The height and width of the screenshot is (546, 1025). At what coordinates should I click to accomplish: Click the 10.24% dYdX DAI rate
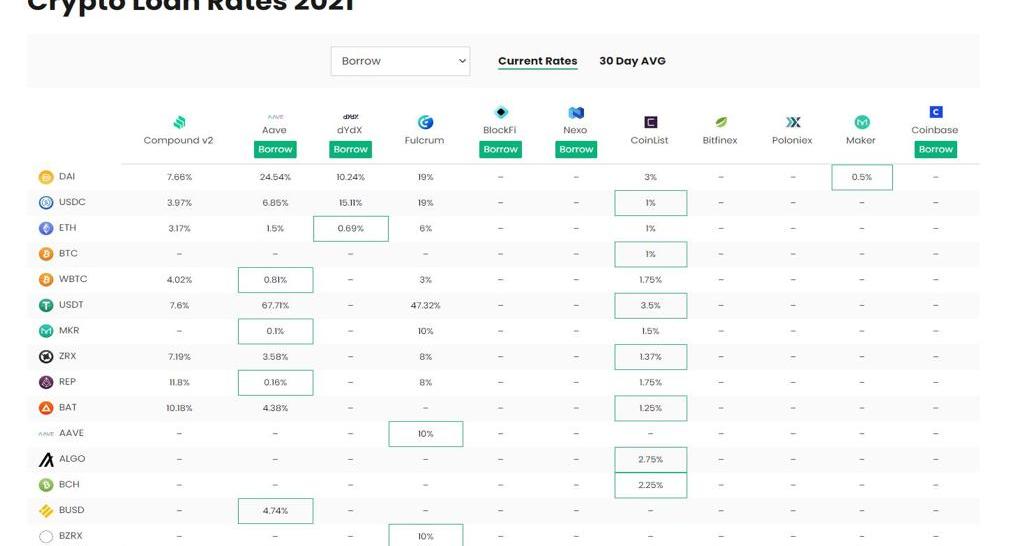click(x=350, y=177)
